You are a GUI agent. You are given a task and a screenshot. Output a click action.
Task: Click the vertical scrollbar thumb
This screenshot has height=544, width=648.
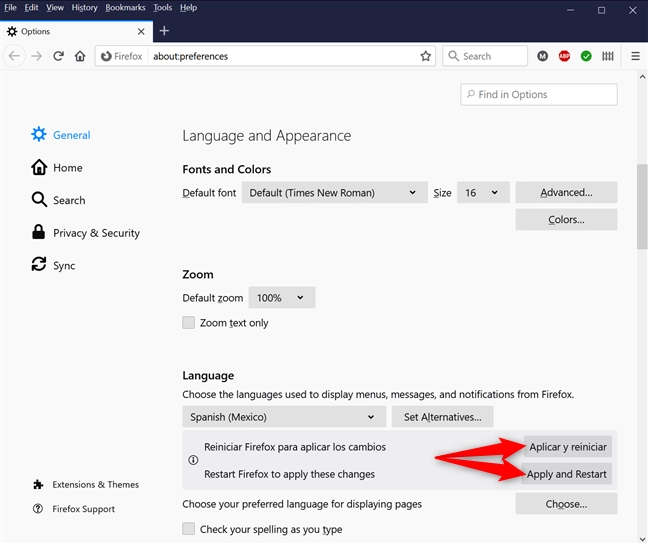(x=642, y=207)
